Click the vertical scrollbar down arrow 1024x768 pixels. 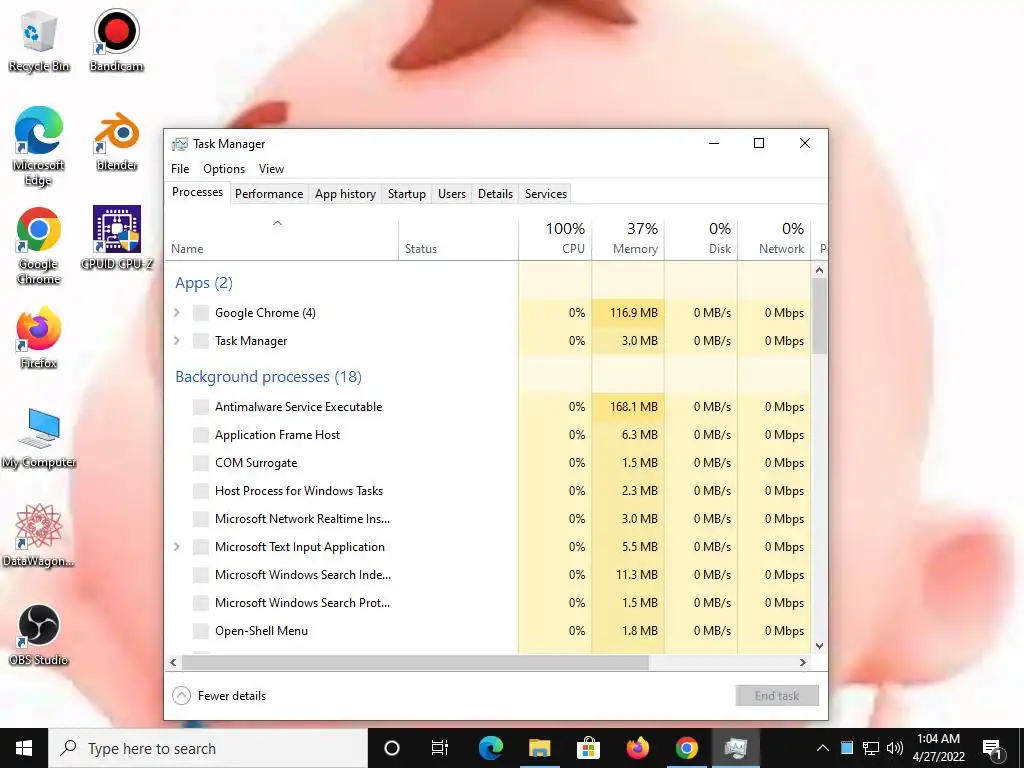click(x=820, y=646)
